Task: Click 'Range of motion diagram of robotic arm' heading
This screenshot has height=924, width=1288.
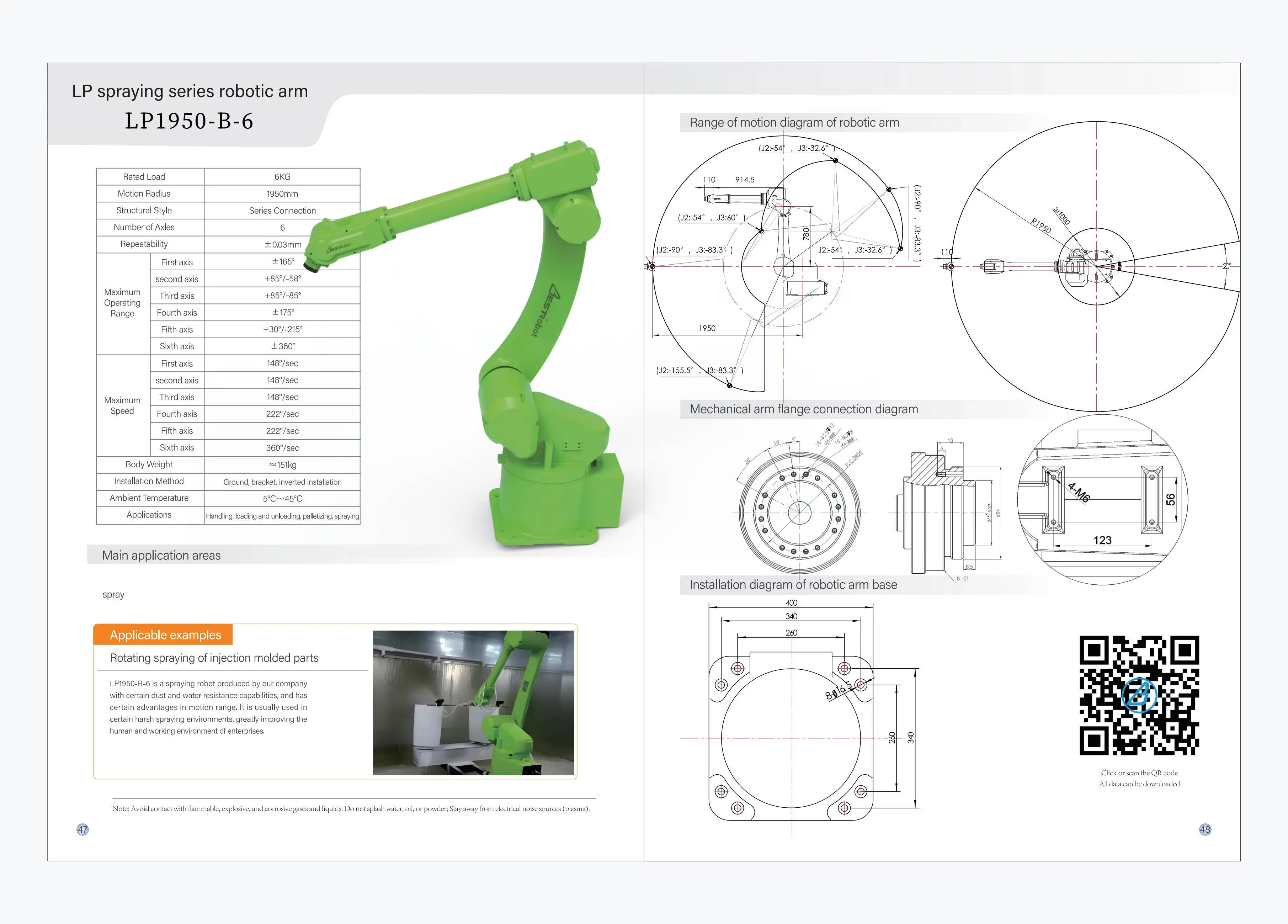Action: (x=794, y=123)
